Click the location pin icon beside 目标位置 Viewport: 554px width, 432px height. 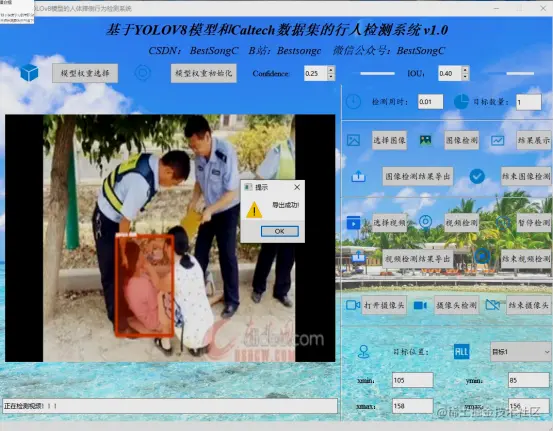click(364, 352)
